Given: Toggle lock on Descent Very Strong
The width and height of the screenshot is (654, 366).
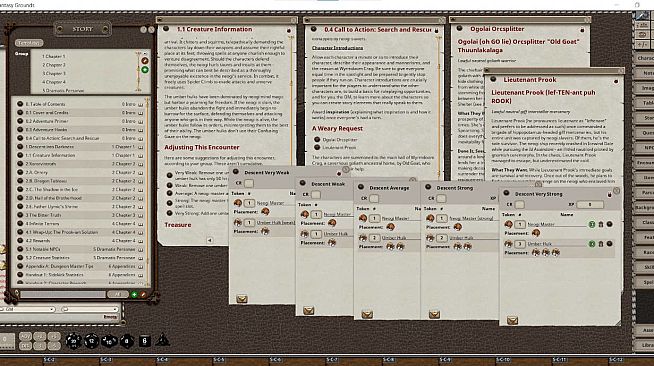Looking at the screenshot, I should coord(609,195).
